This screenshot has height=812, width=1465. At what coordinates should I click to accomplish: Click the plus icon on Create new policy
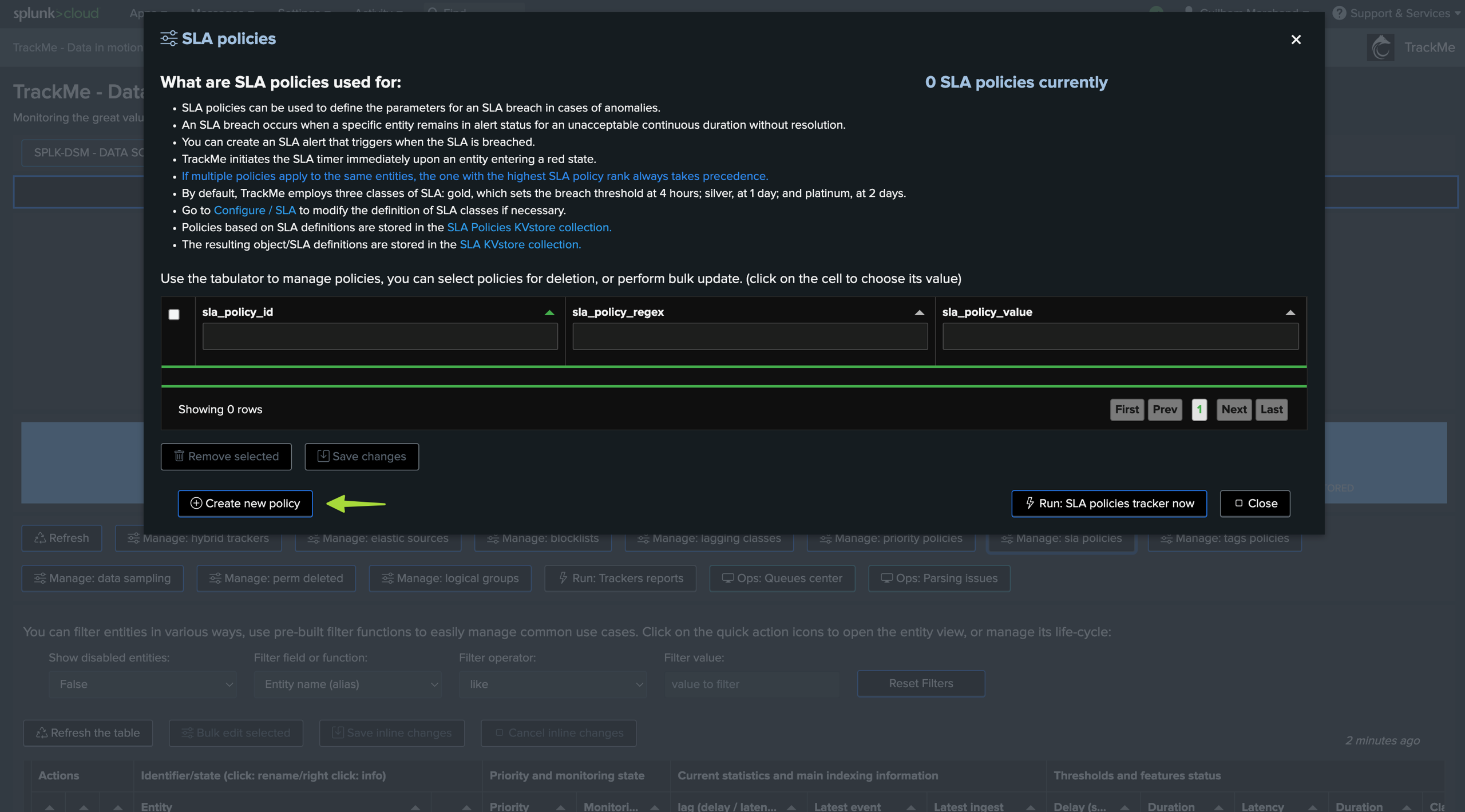pos(196,503)
